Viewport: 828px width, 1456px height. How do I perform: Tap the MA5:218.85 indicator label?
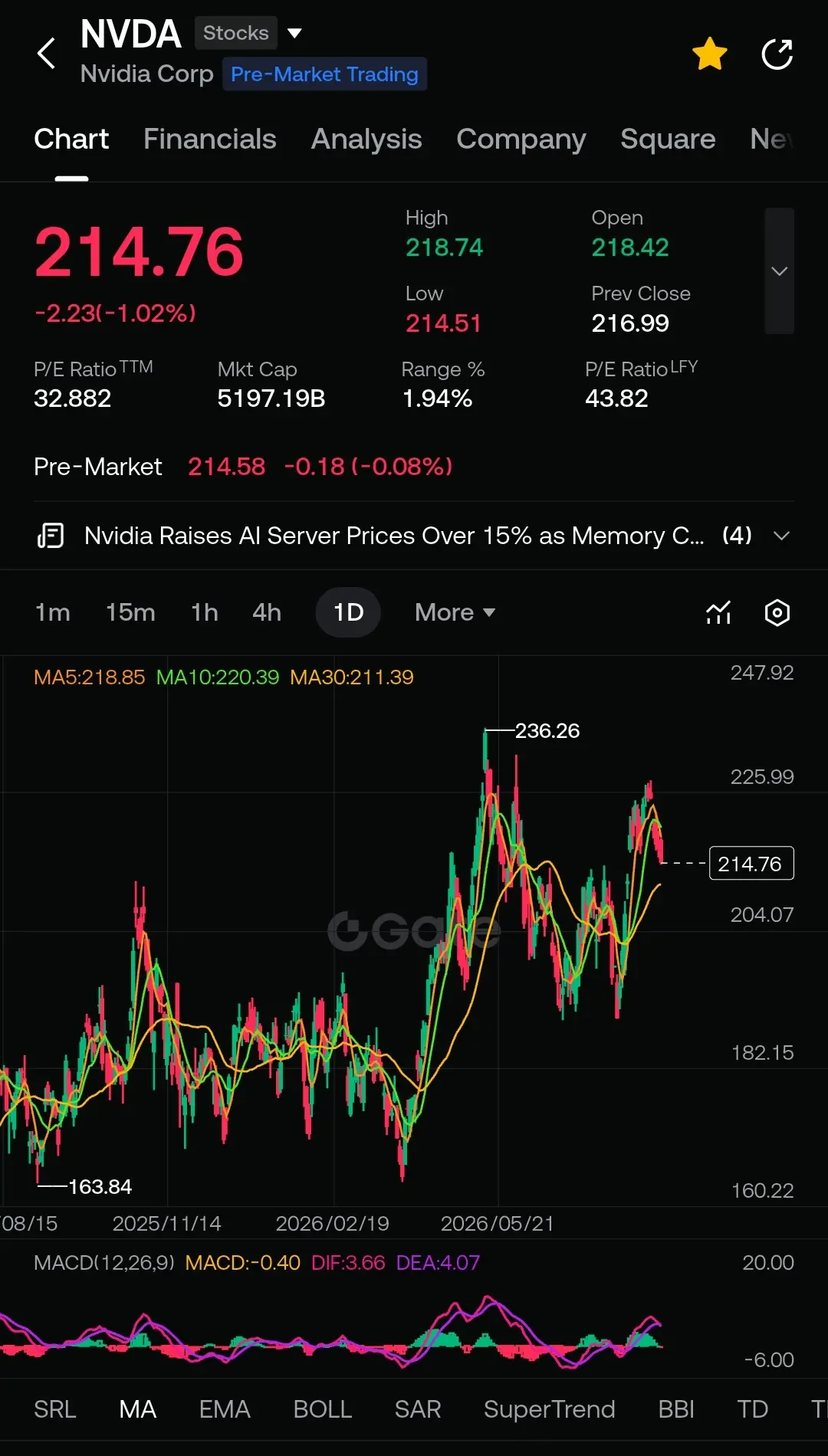(89, 677)
